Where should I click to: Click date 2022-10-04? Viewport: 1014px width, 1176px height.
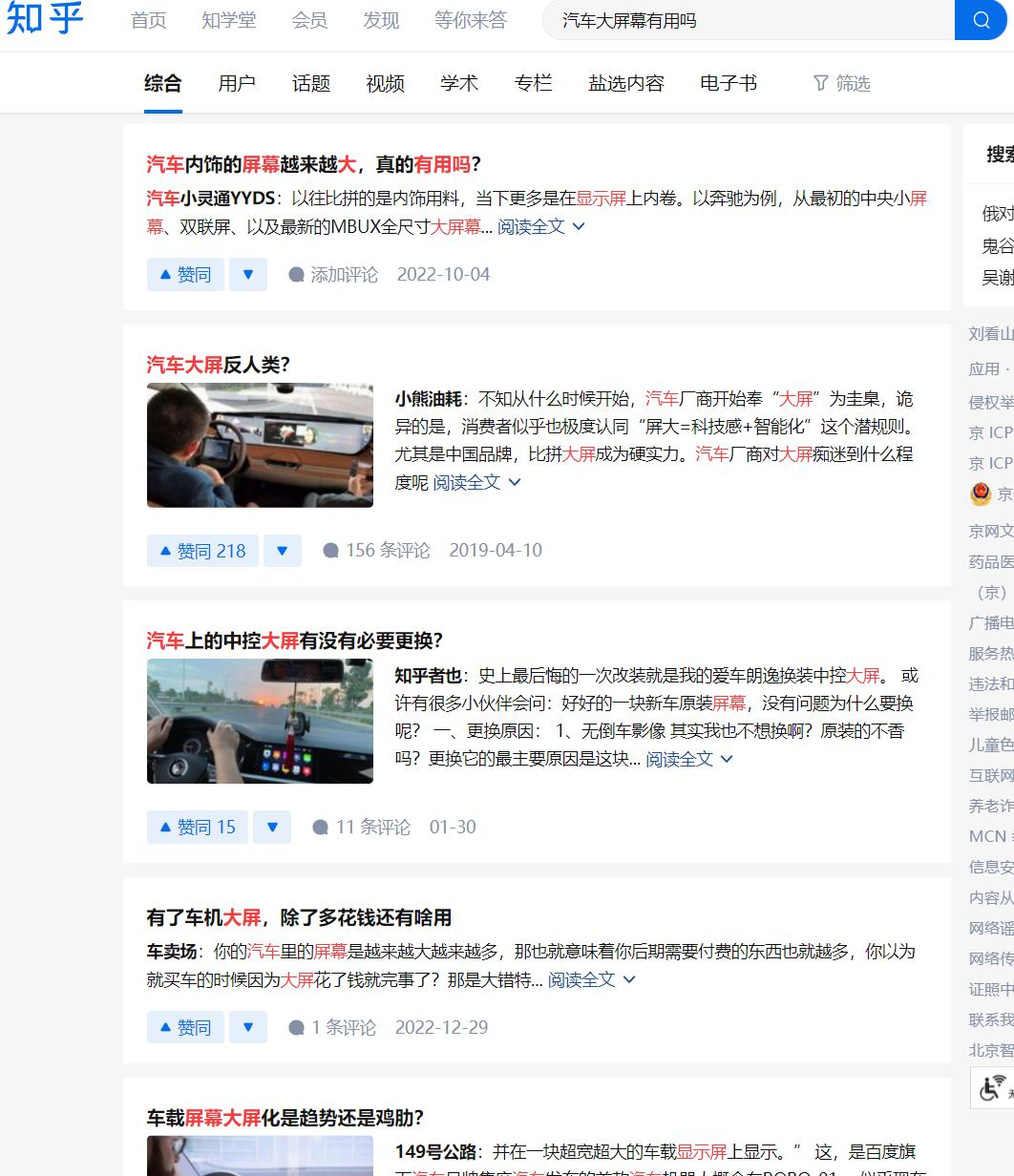click(443, 275)
